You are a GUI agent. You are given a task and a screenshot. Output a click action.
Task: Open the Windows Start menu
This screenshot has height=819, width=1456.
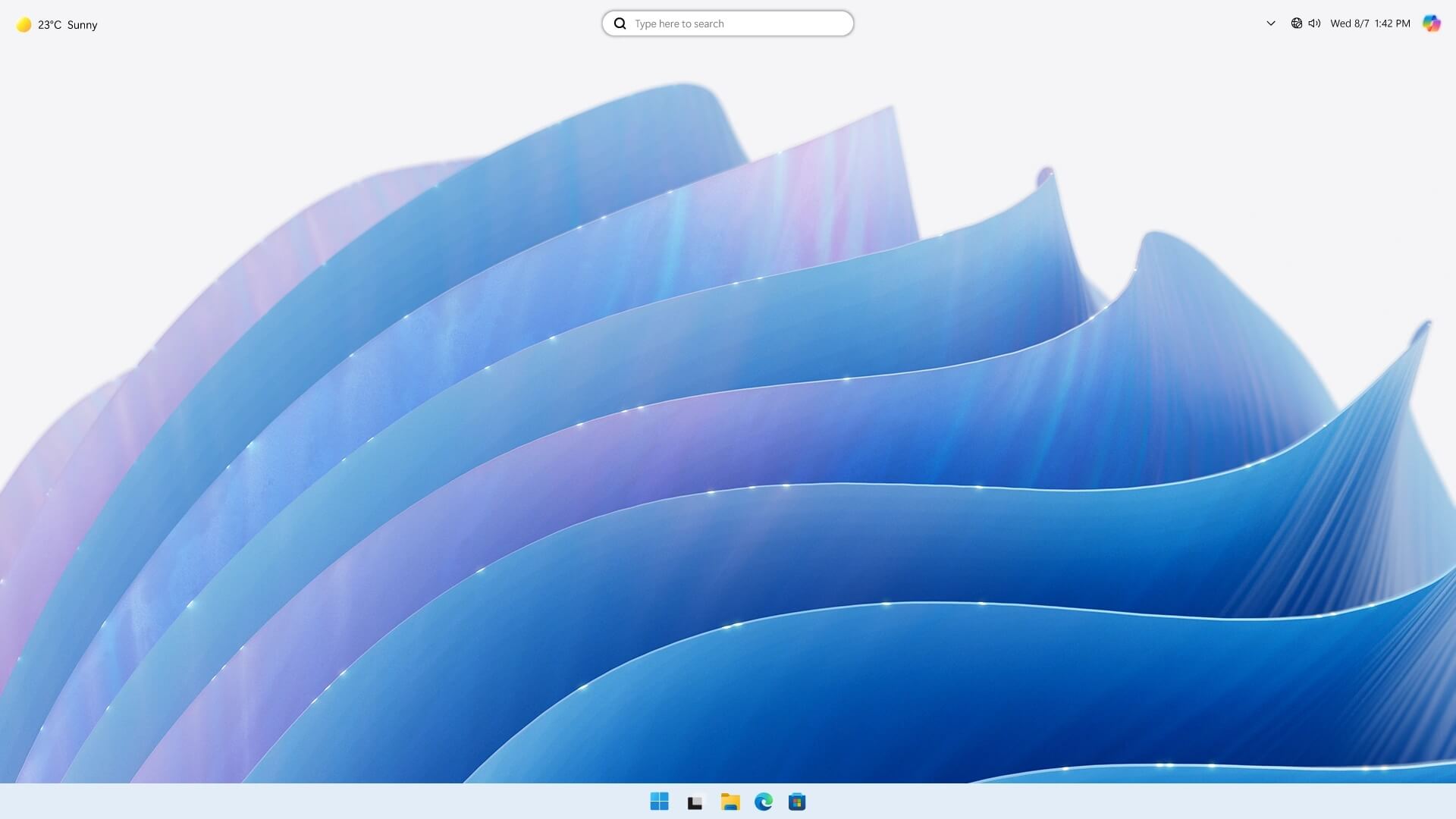(x=659, y=802)
